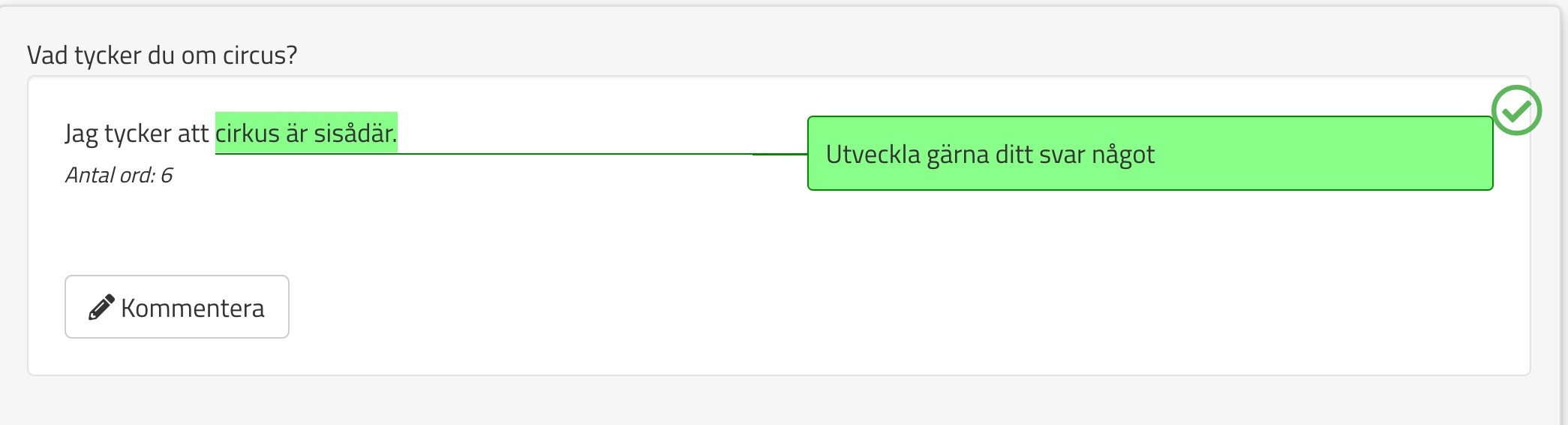Click the word "circus?" in the question heading
This screenshot has height=425, width=1568.
[x=260, y=55]
